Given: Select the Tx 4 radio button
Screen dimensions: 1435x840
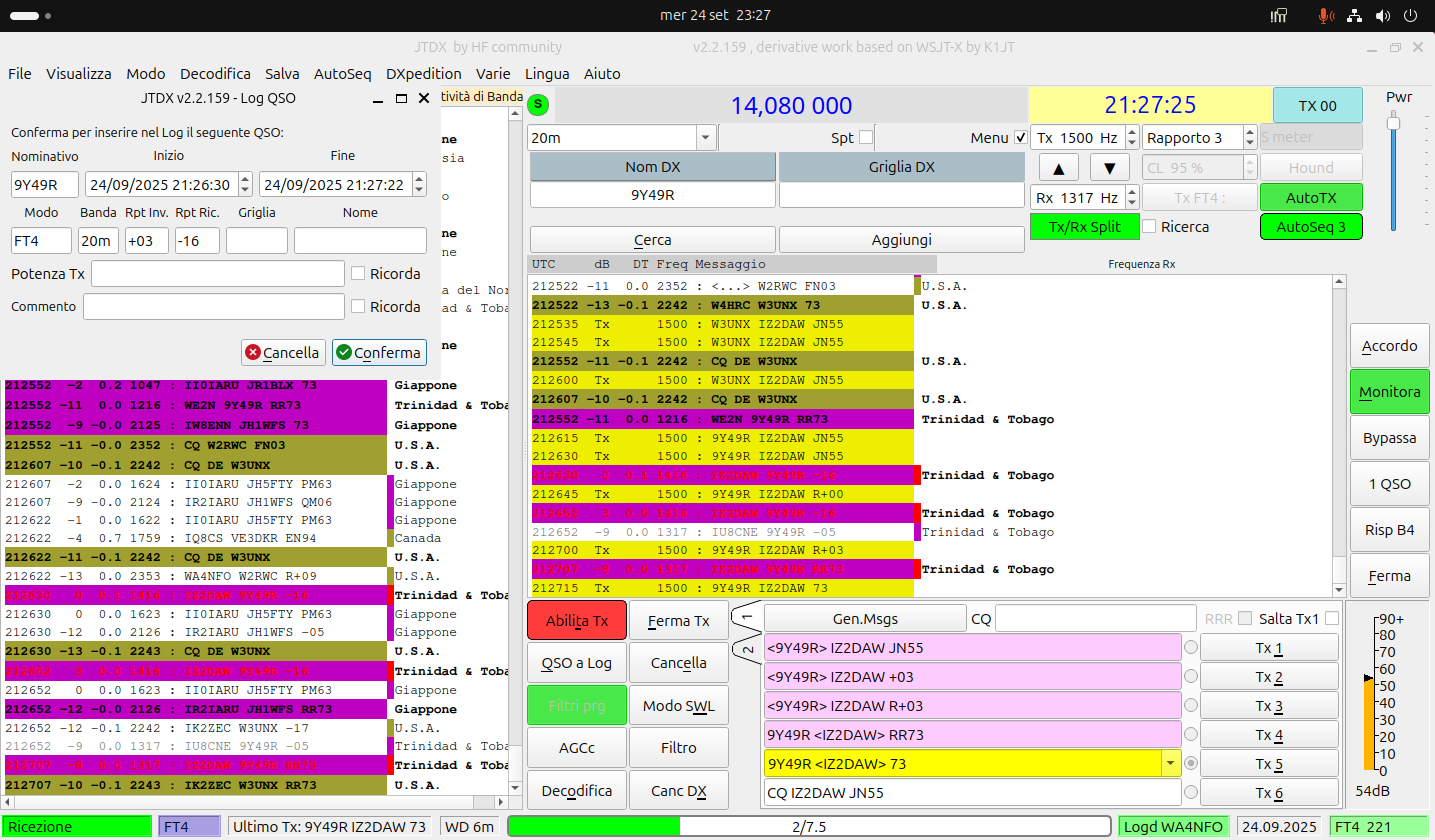Looking at the screenshot, I should pos(1190,734).
